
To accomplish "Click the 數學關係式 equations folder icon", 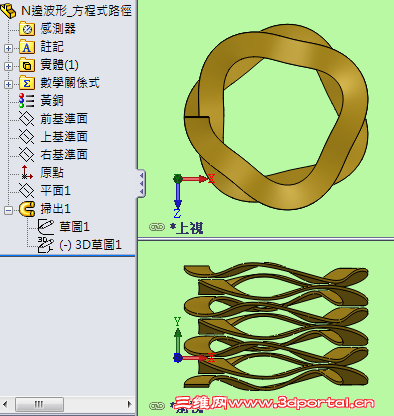I will pyautogui.click(x=27, y=83).
